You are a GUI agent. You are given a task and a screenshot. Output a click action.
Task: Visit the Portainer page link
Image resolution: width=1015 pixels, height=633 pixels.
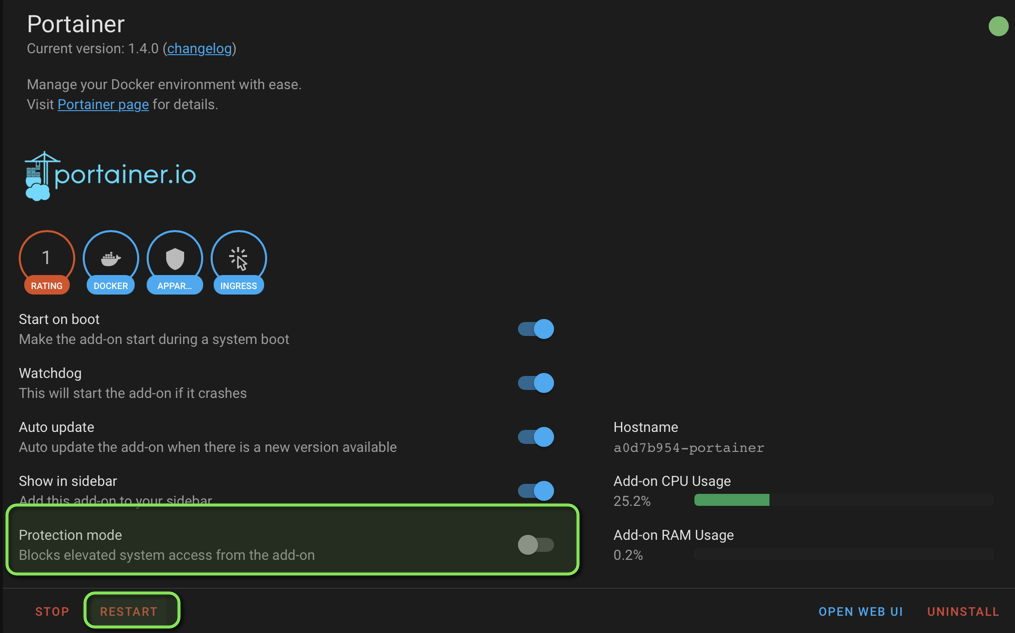103,104
